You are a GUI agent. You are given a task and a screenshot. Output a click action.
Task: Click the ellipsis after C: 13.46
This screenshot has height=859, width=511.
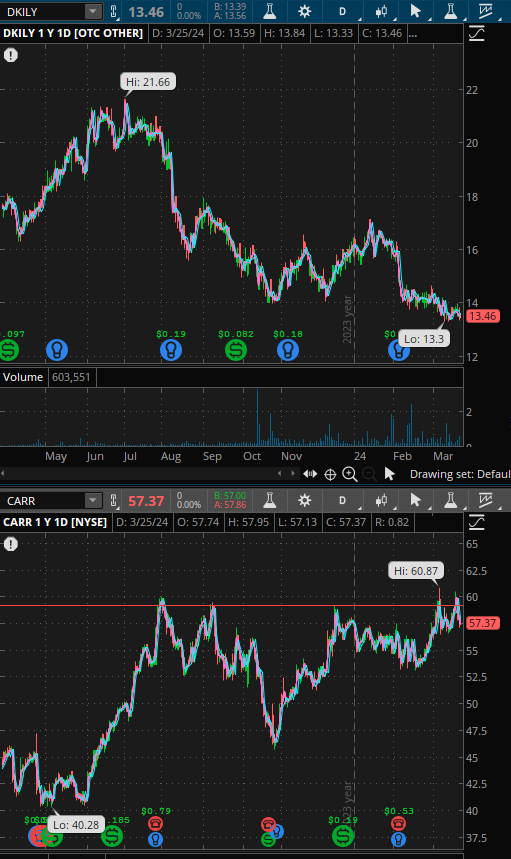click(x=413, y=33)
